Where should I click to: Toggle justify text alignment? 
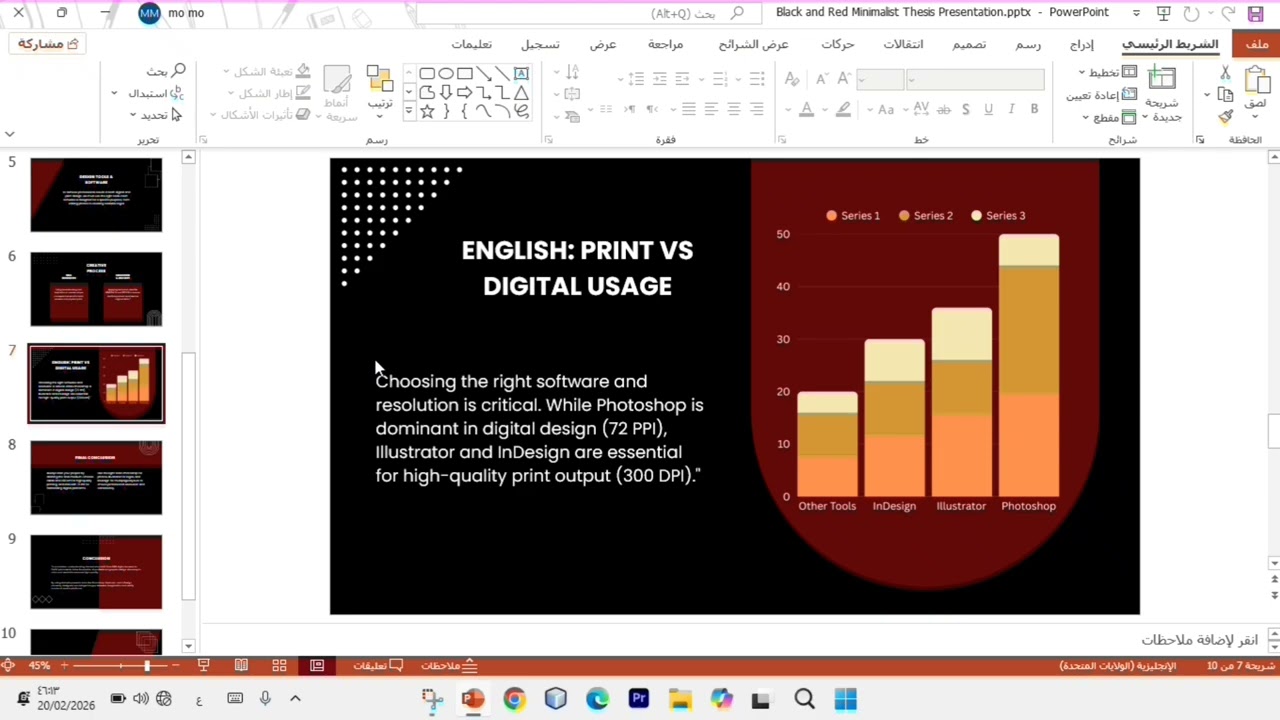pos(689,109)
